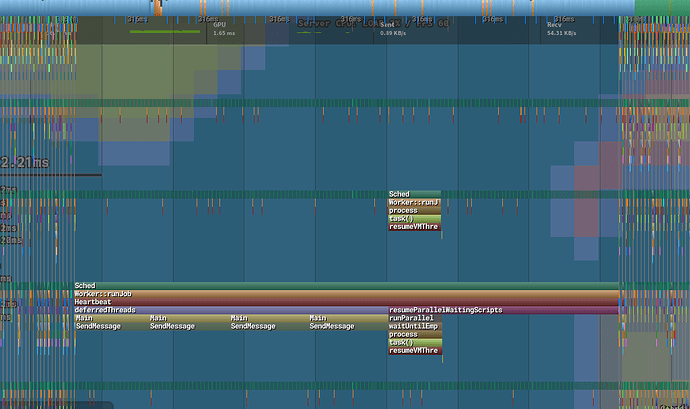Click resumeVMThre bar at bottom of runParallel stack

[415, 351]
